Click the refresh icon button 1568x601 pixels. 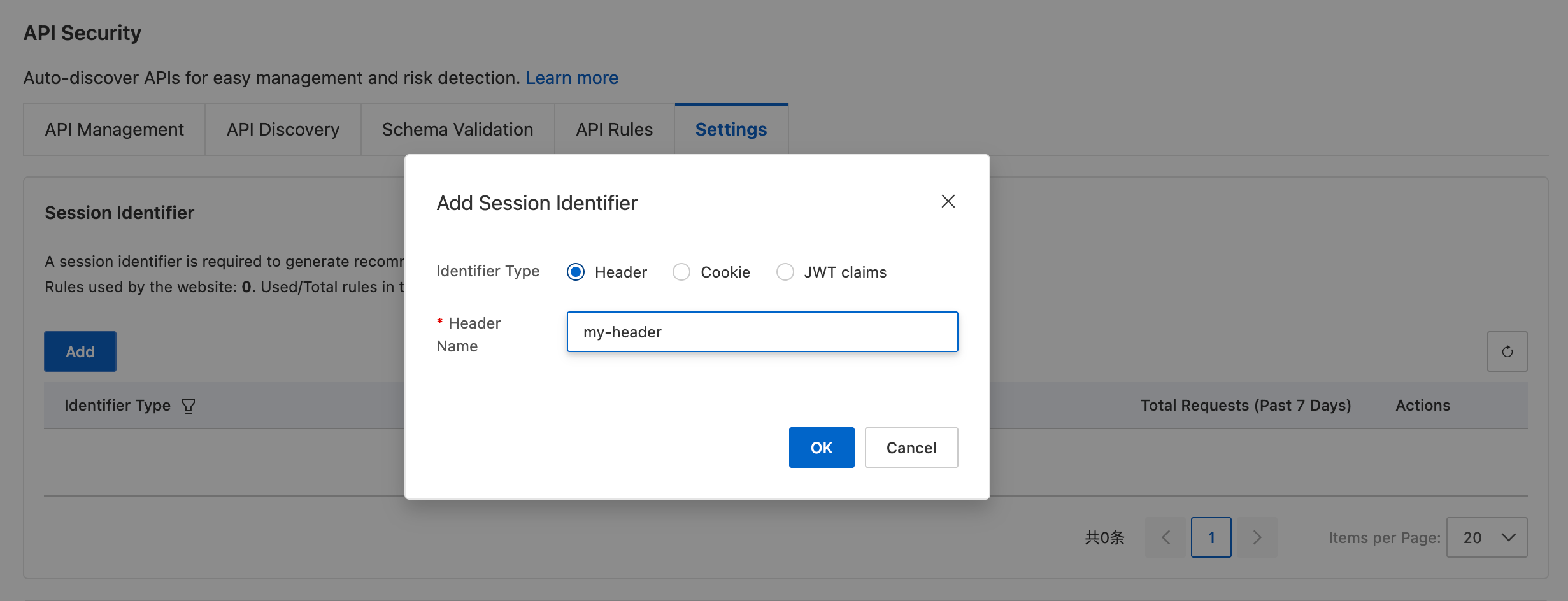pos(1507,351)
